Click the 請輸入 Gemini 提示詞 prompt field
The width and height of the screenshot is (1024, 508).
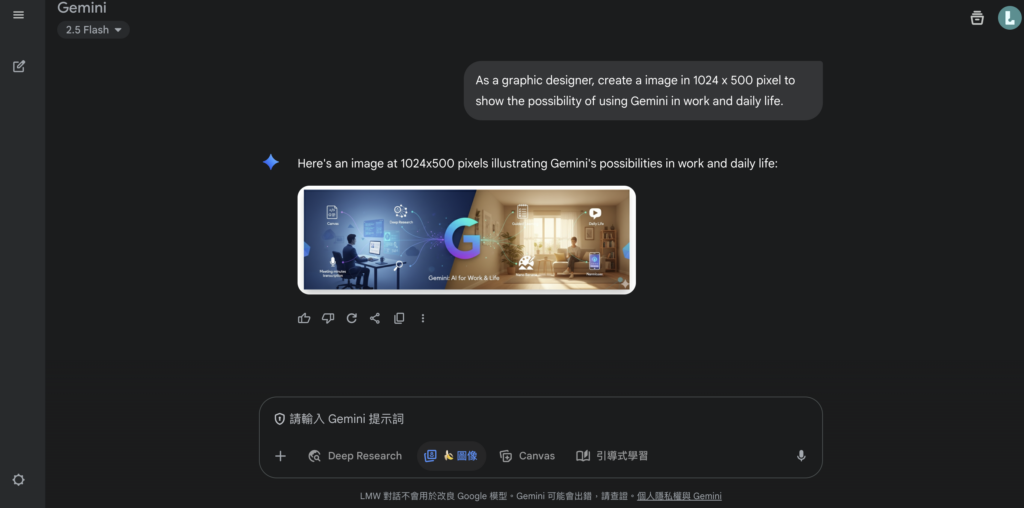pos(540,419)
